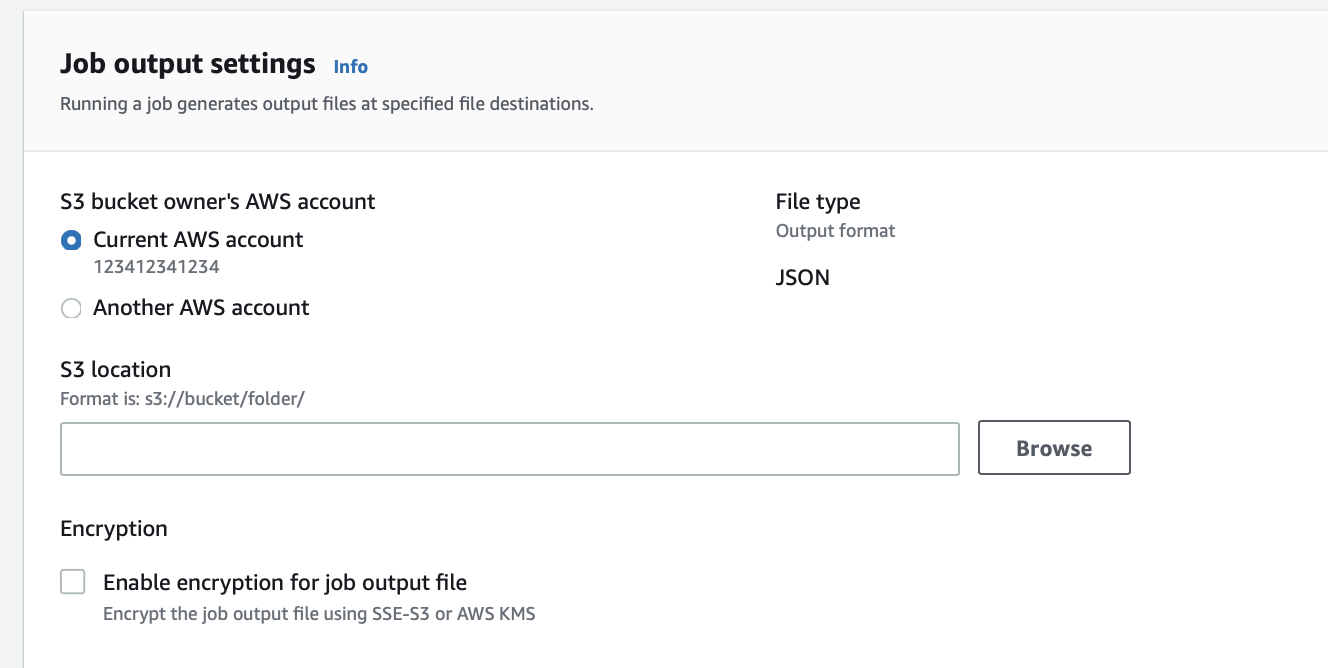Tick the Enable encryption checkbox
This screenshot has width=1328, height=668.
[x=73, y=582]
